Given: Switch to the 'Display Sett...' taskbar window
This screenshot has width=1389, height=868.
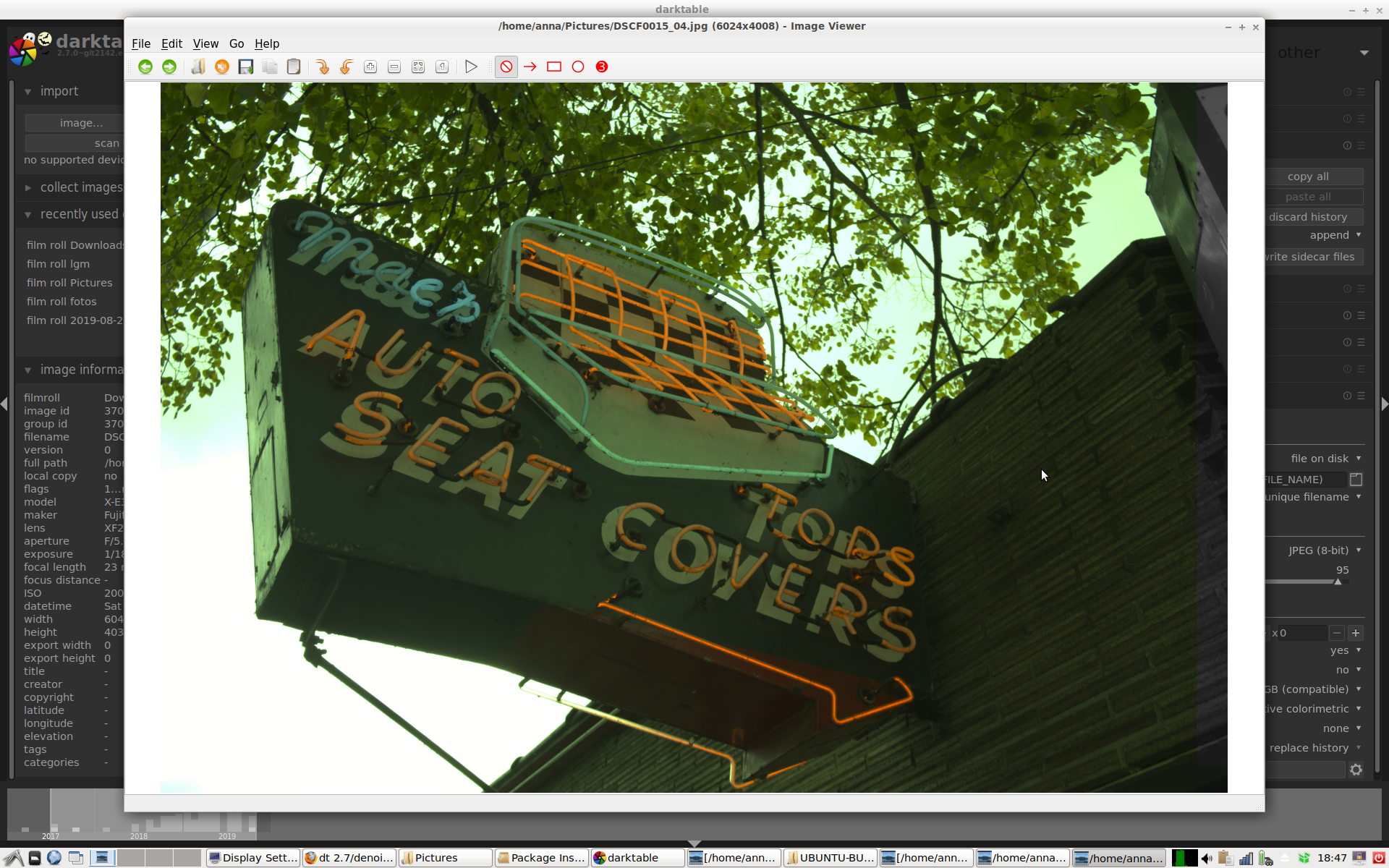Looking at the screenshot, I should [252, 858].
